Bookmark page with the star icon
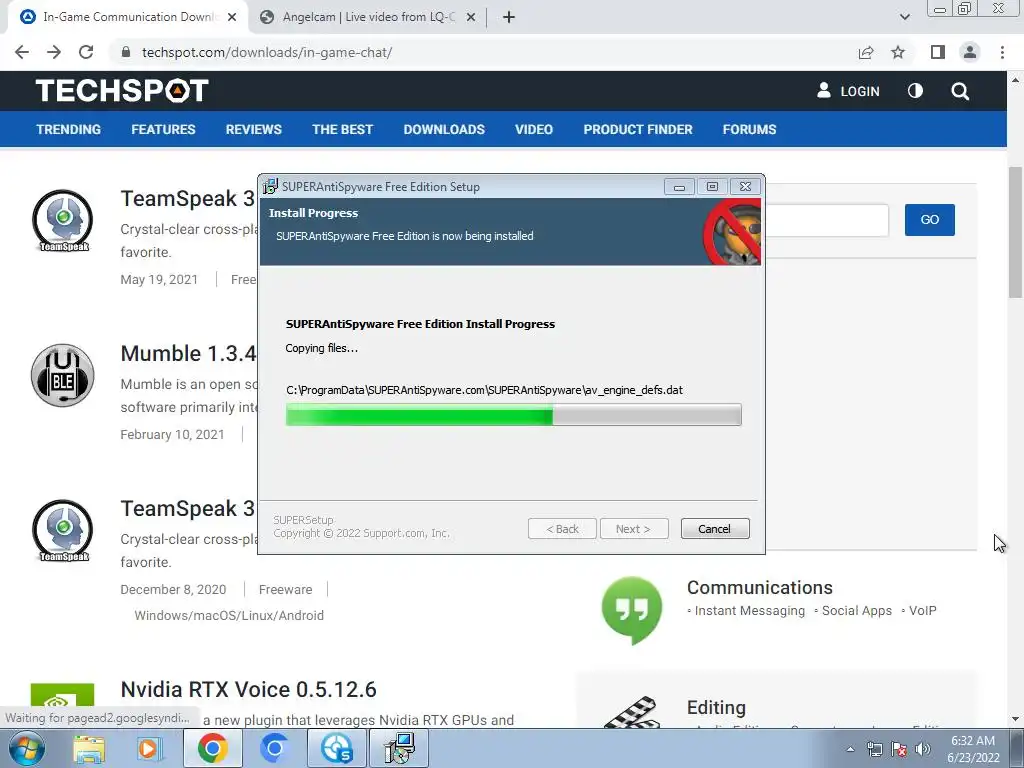 coord(898,52)
